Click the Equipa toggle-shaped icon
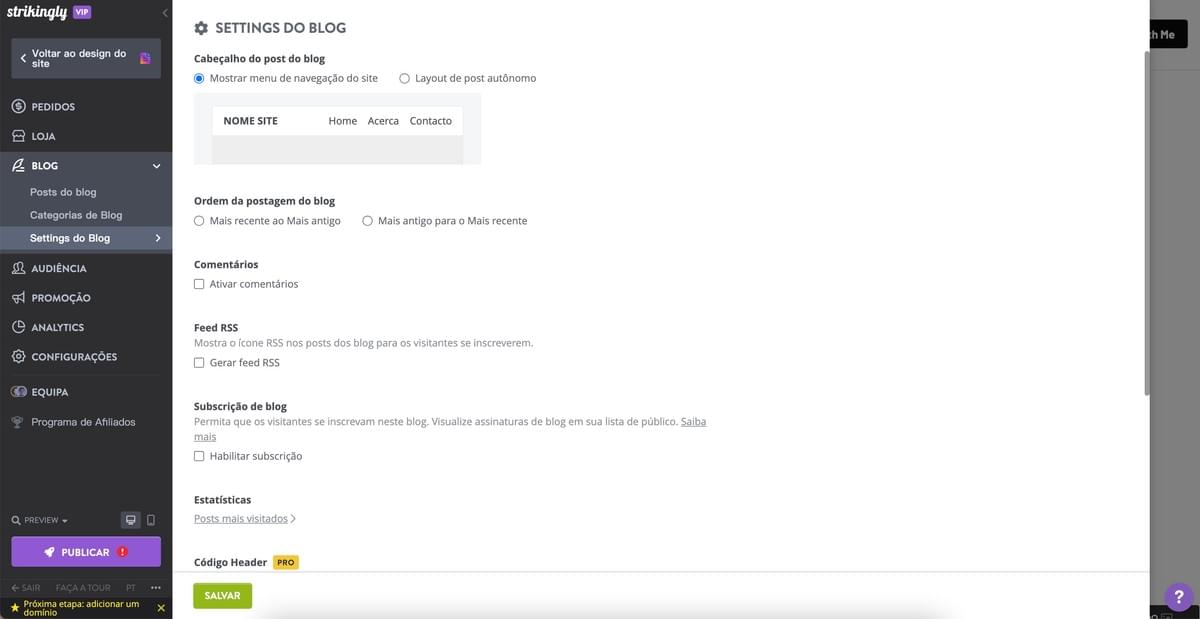Screen dimensions: 1200x619 tap(18, 392)
